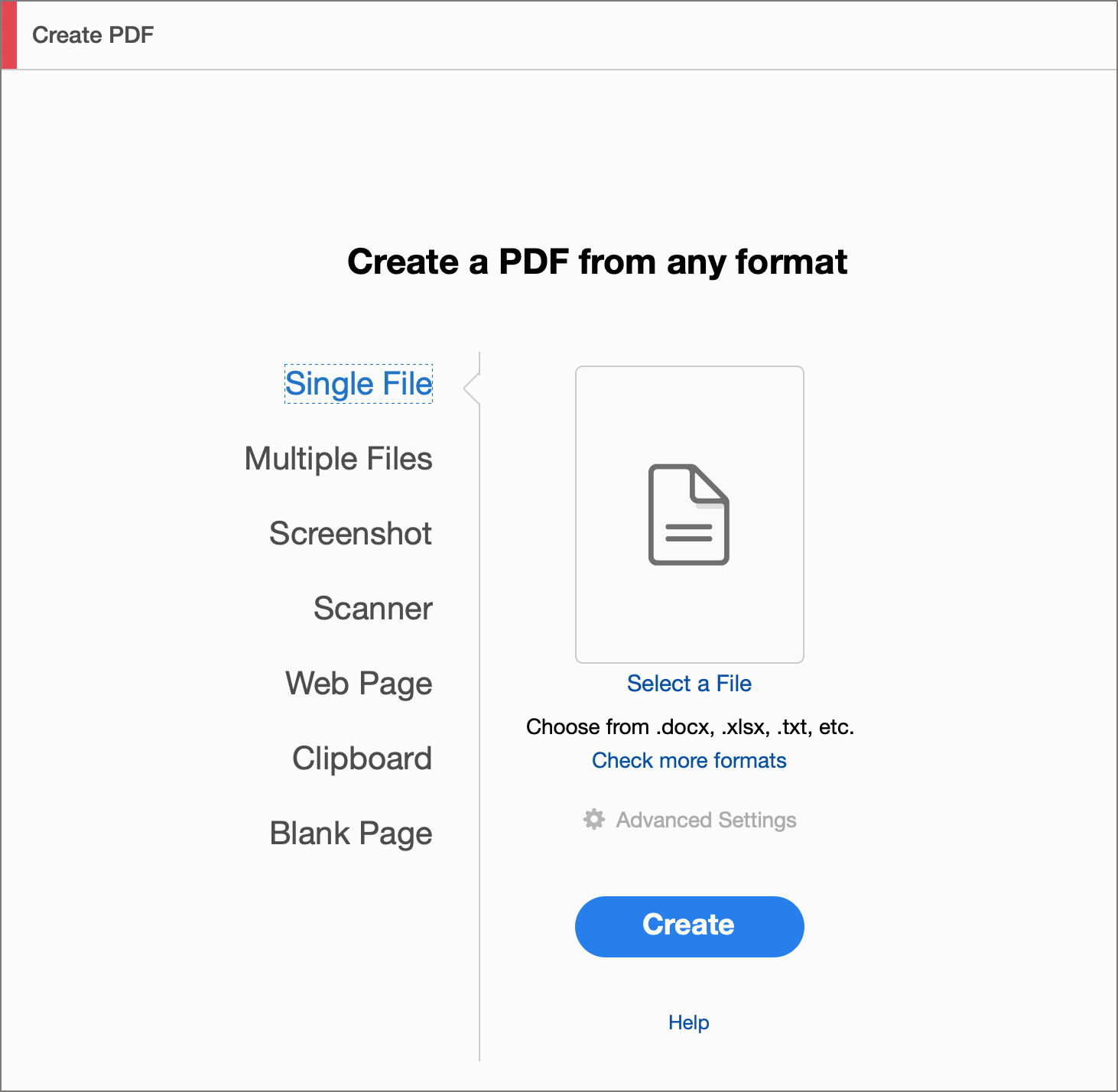Select Web Page as the source

(x=357, y=684)
